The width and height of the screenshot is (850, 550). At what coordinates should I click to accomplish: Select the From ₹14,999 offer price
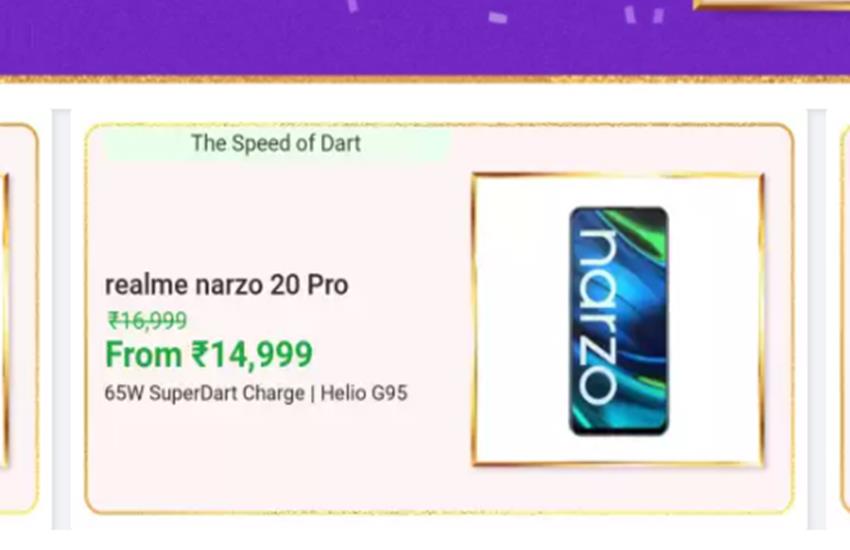(x=209, y=354)
